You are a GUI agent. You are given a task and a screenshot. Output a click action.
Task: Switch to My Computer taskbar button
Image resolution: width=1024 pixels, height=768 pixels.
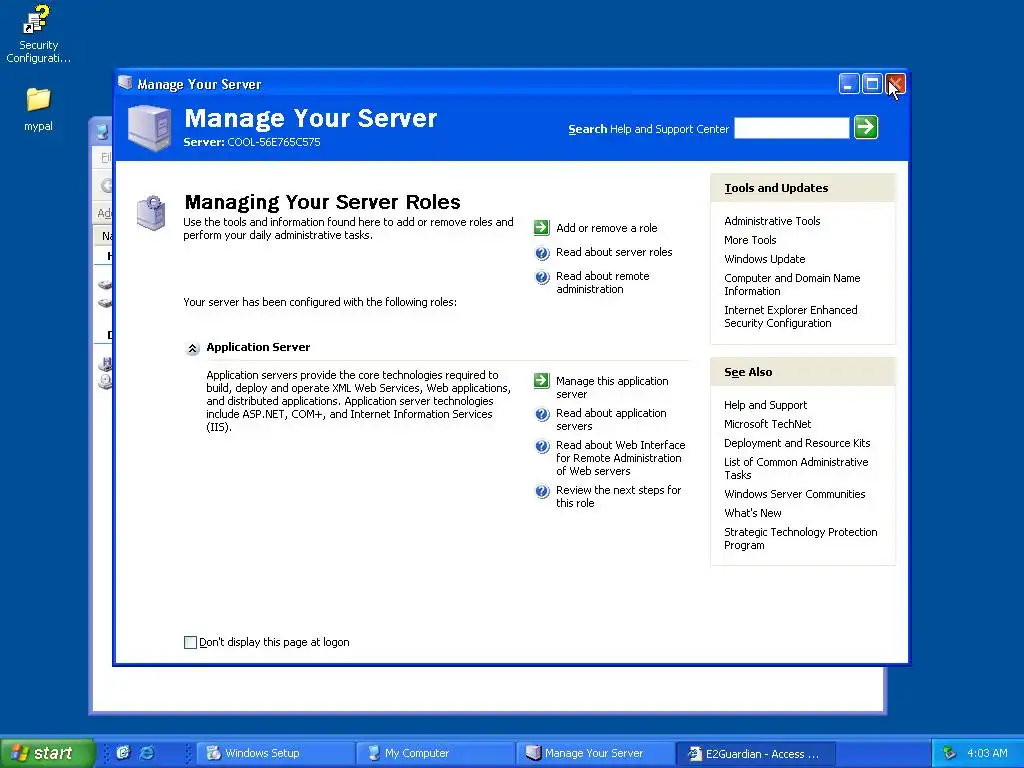pos(436,753)
